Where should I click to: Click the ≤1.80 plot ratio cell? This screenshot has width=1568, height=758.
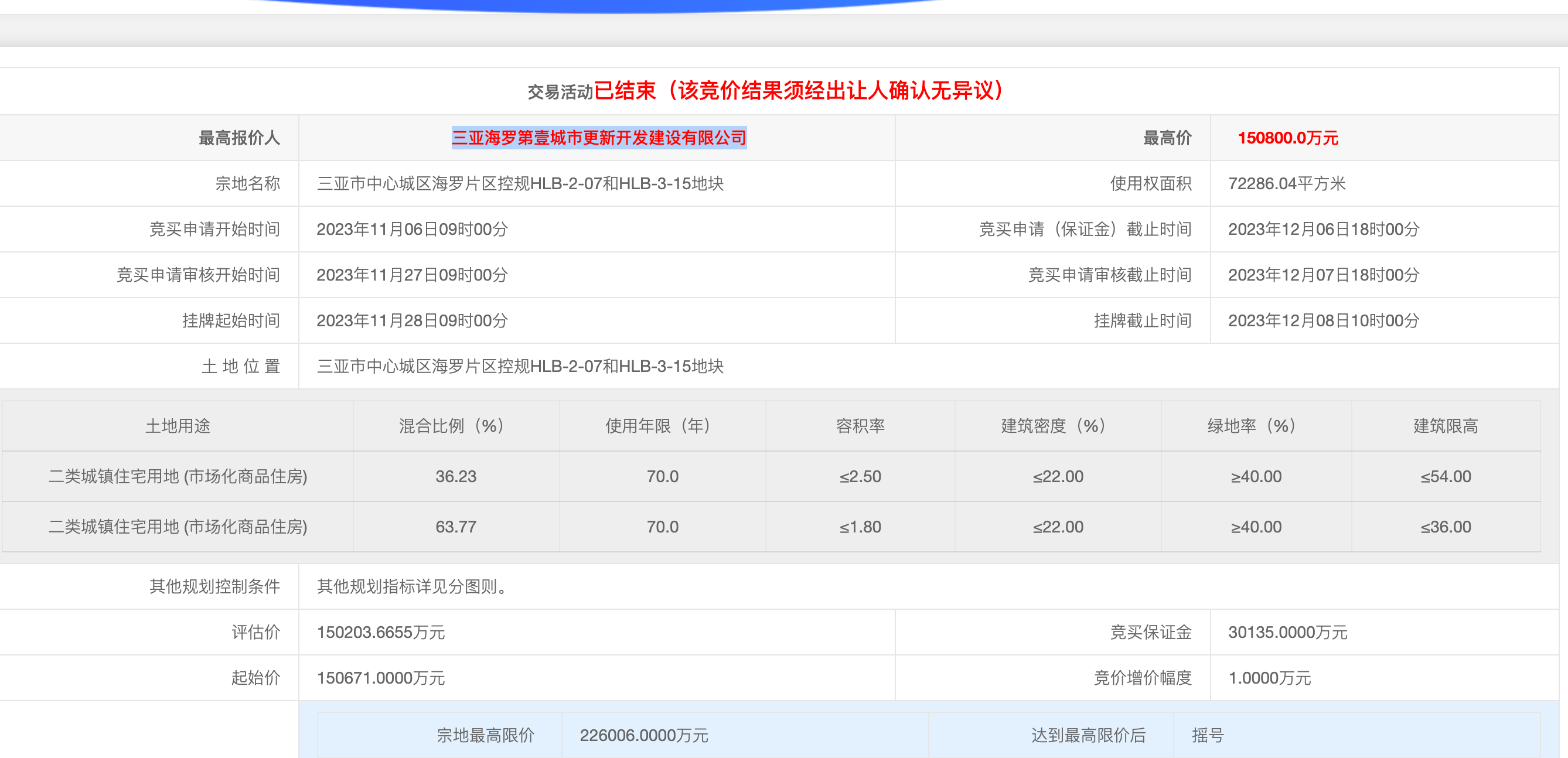click(860, 527)
